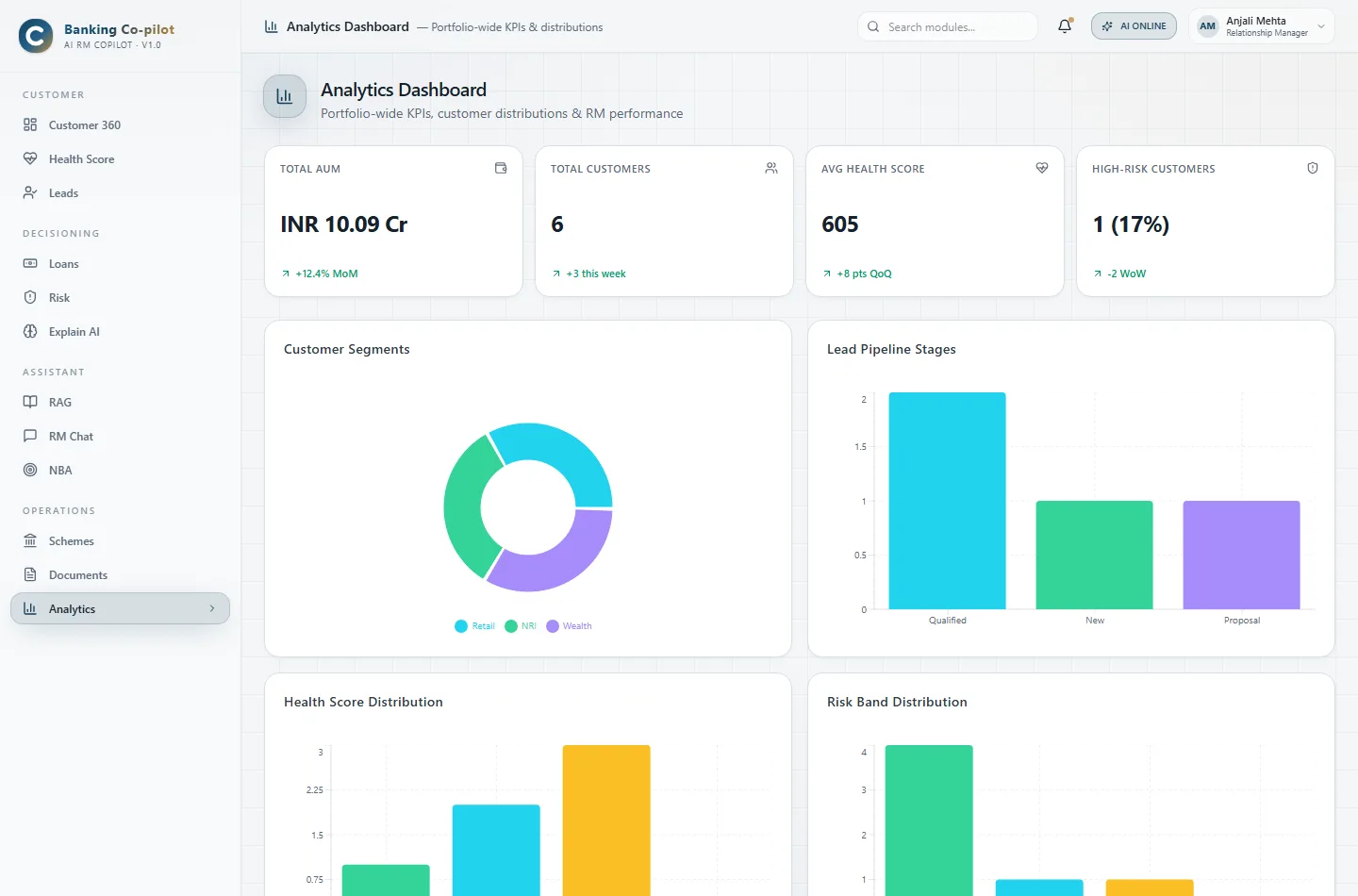Viewport: 1358px width, 896px height.
Task: Click the Explain AI brain icon
Action: pos(30,331)
